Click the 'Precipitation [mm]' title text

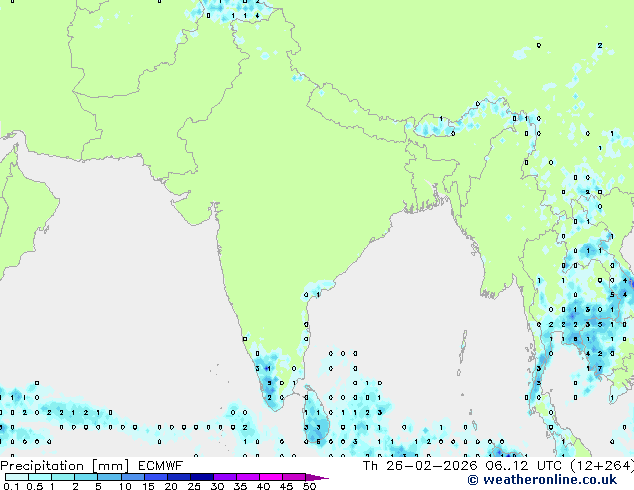[65, 466]
